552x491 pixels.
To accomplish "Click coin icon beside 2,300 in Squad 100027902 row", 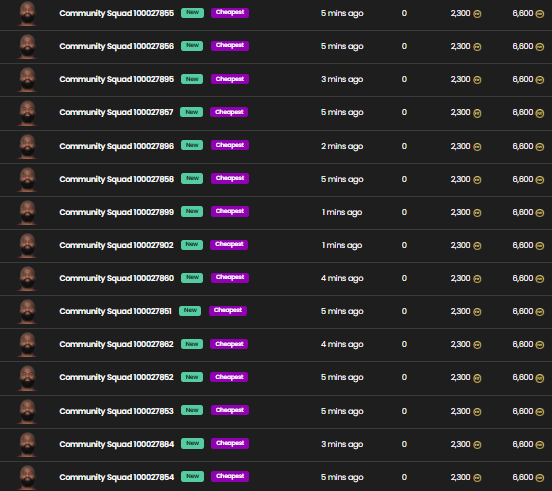I will tap(477, 246).
